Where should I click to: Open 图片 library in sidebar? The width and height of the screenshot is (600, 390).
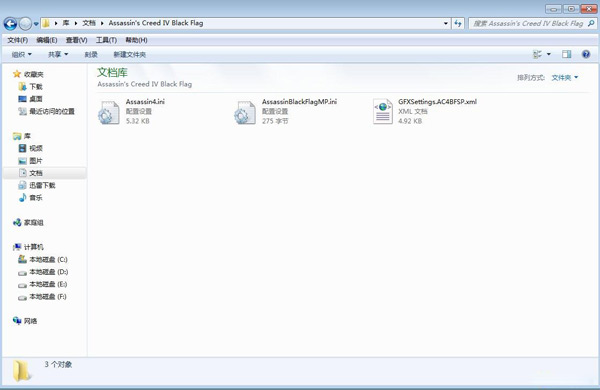click(36, 161)
